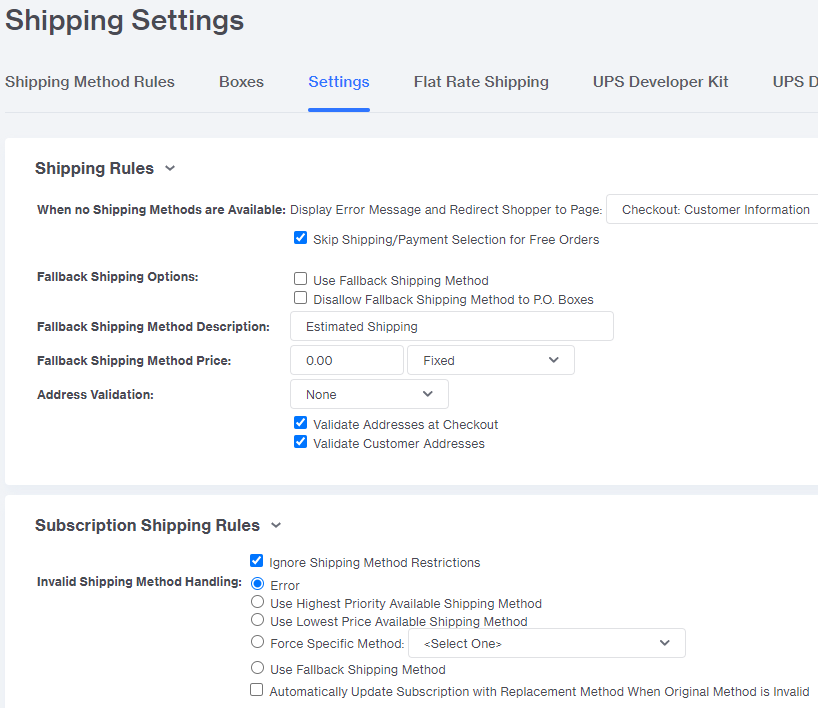Uncheck Ignore Shipping Method Restrictions
This screenshot has width=818, height=708.
tap(257, 561)
